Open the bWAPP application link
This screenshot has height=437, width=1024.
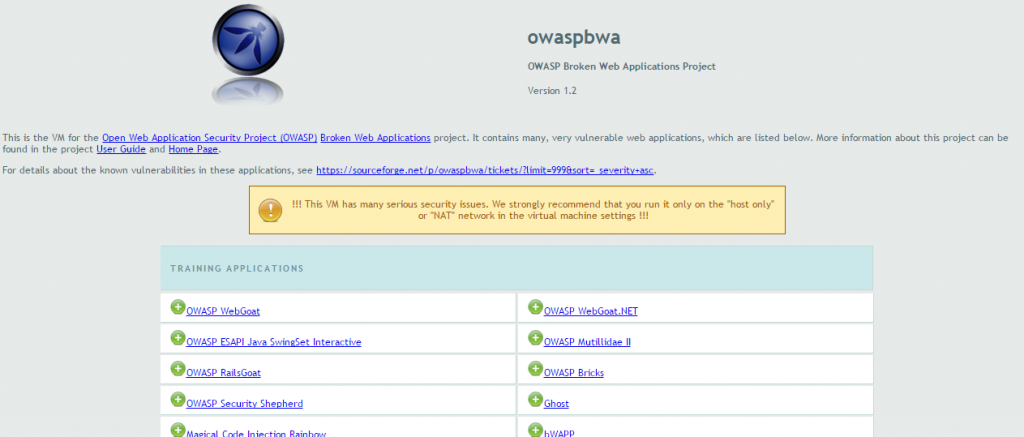(x=559, y=433)
